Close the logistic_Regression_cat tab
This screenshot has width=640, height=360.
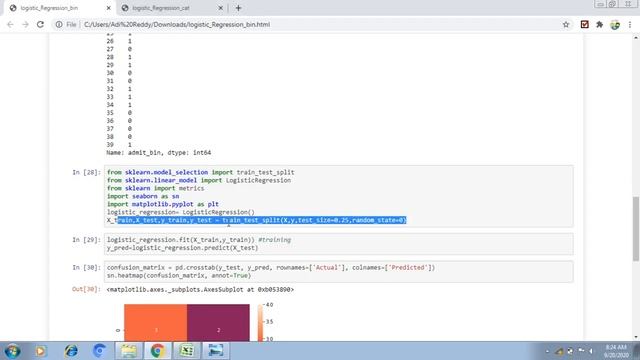click(220, 8)
